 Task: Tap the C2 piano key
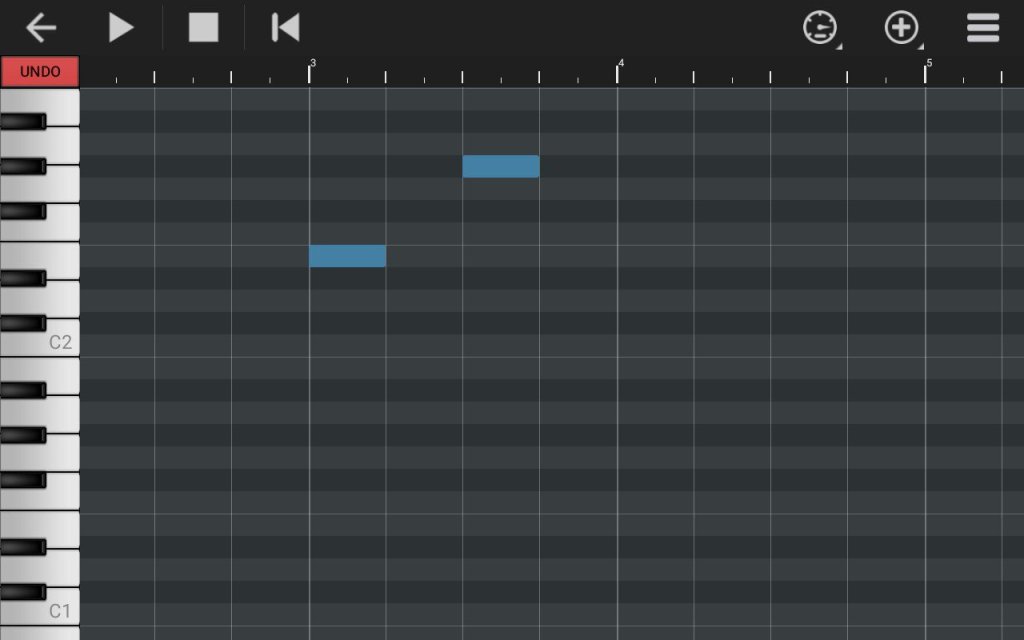(62, 342)
